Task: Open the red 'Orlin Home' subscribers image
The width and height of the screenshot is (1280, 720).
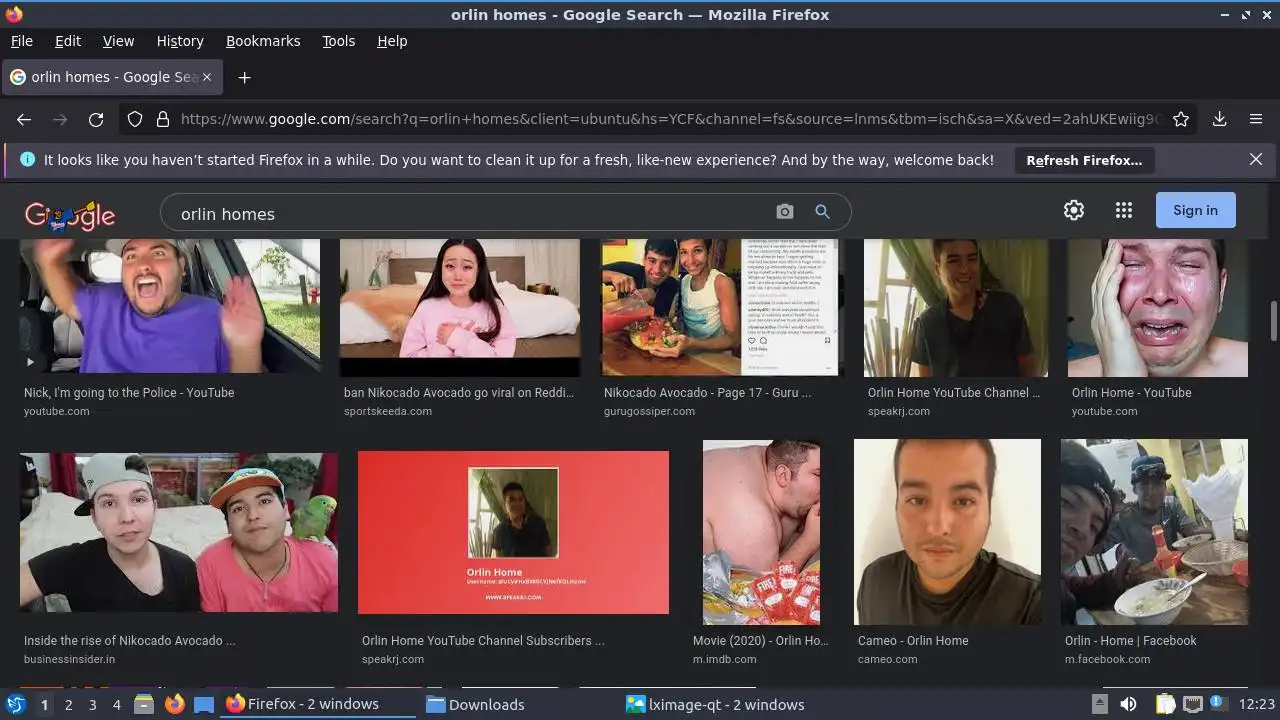Action: (x=513, y=532)
